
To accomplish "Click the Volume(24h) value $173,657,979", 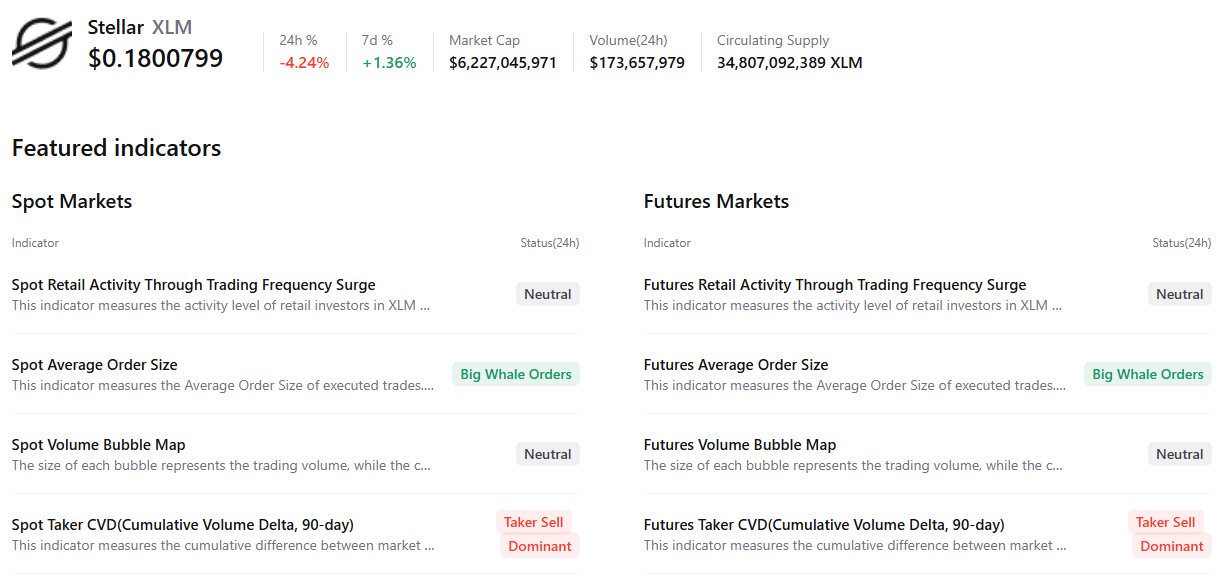I will tap(637, 63).
